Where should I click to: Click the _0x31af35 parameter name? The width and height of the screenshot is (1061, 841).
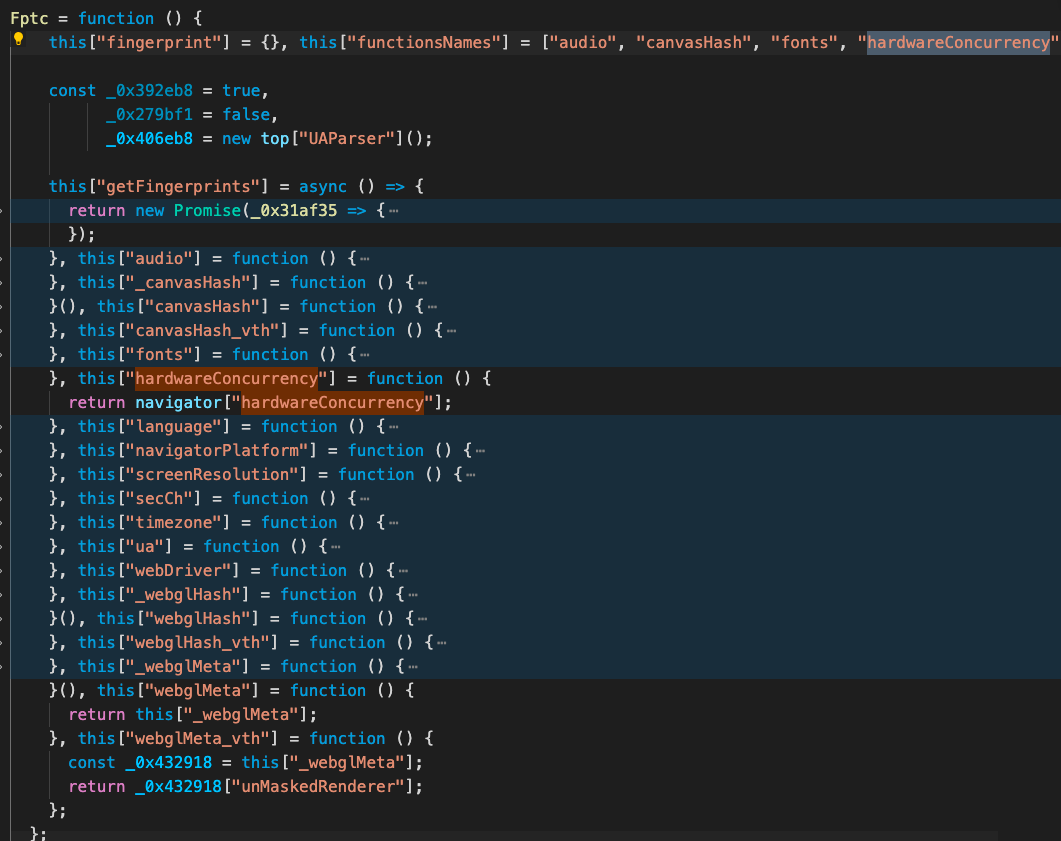[x=294, y=211]
